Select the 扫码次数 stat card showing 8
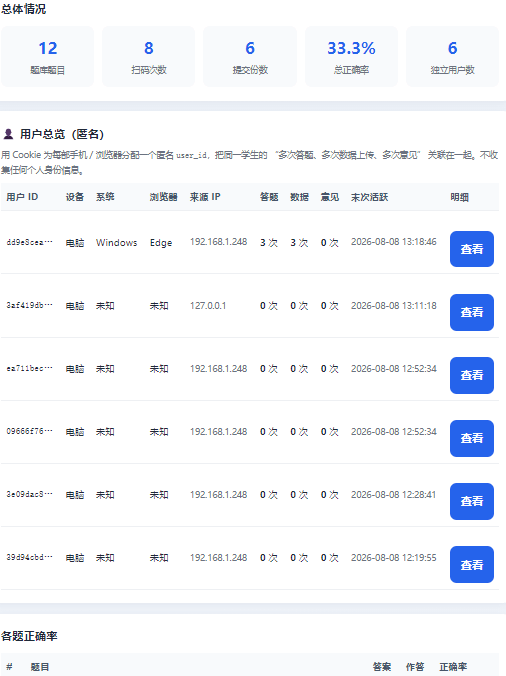The width and height of the screenshot is (506, 676). [x=149, y=56]
